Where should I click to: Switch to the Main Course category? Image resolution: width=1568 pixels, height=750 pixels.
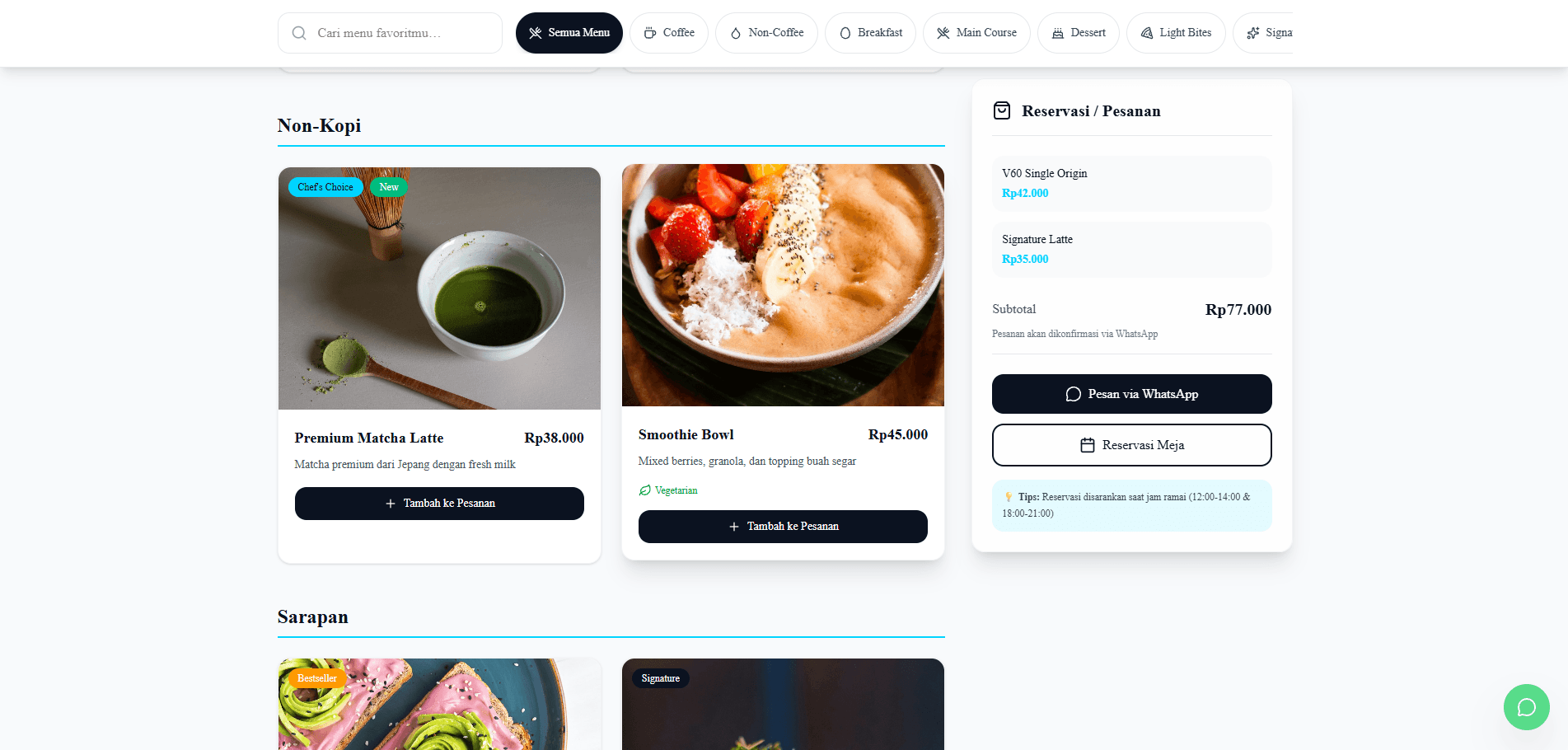[976, 33]
